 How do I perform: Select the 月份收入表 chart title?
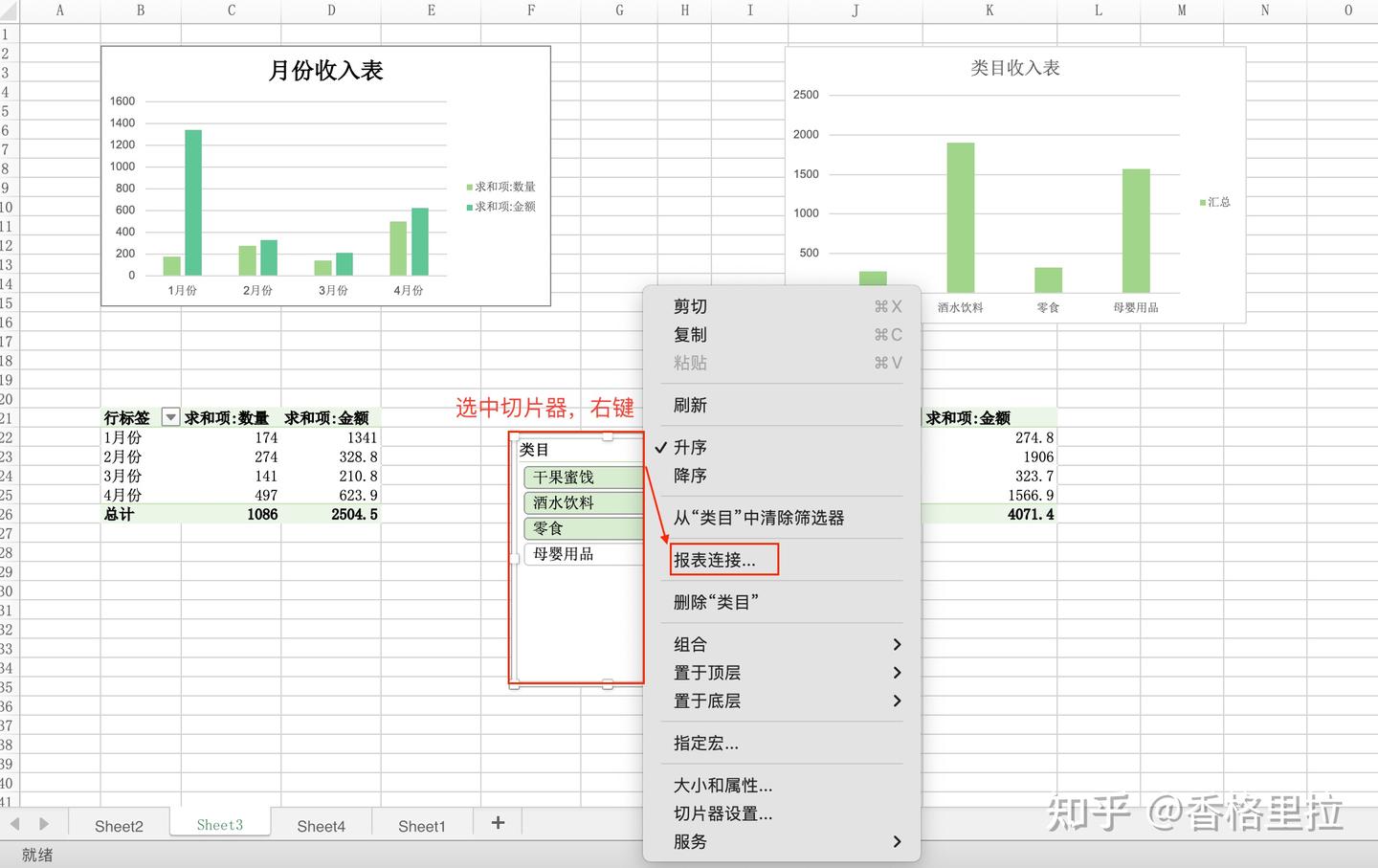coord(326,71)
